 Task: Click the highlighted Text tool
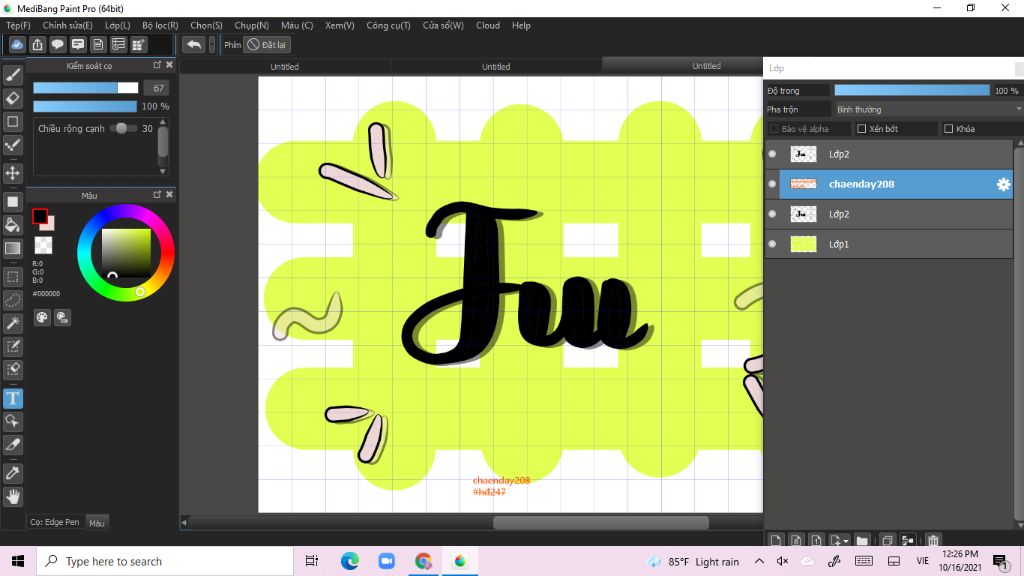point(12,398)
